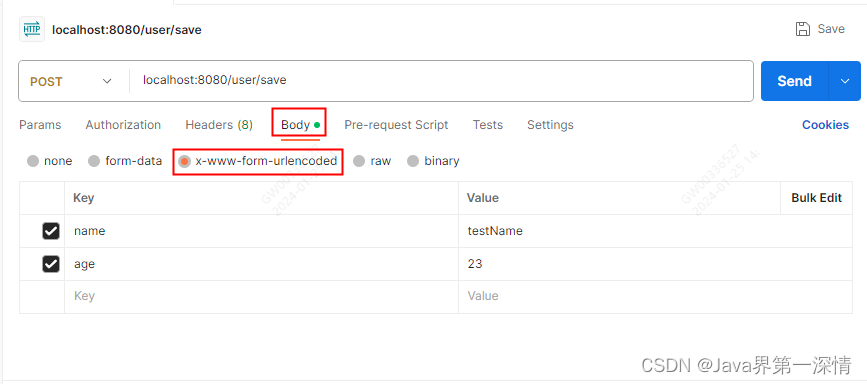Open Bulk Edit mode
This screenshot has width=867, height=384.
point(817,198)
